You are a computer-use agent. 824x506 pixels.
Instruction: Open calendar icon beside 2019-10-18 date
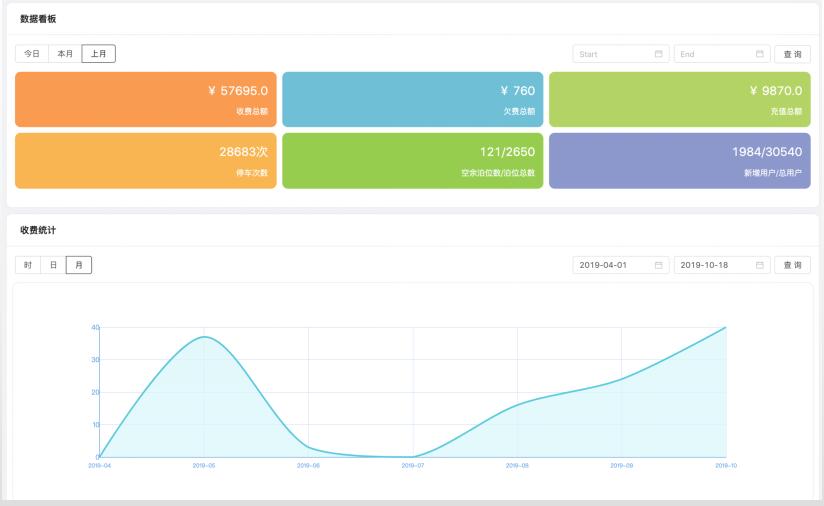[760, 265]
